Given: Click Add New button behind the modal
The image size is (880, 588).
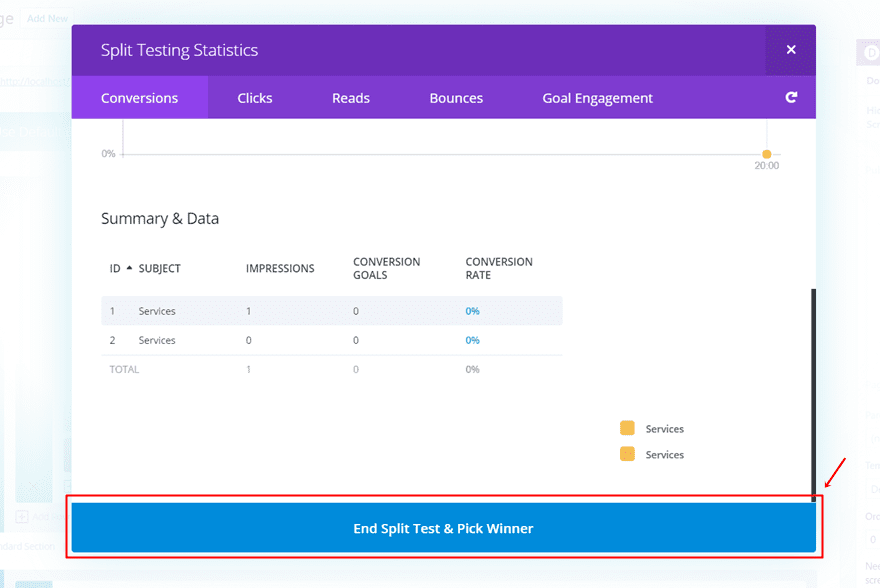Looking at the screenshot, I should pyautogui.click(x=47, y=18).
